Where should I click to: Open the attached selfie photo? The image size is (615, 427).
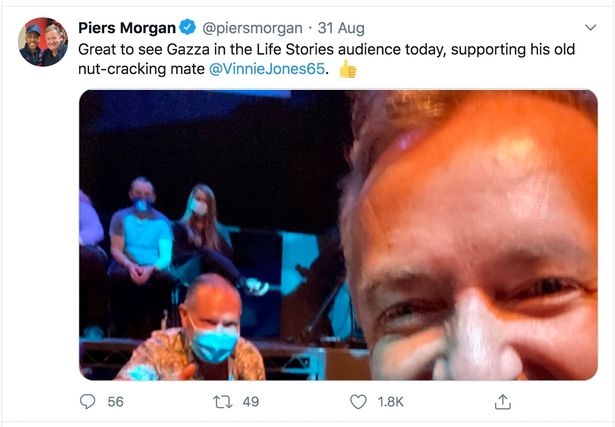pyautogui.click(x=338, y=235)
